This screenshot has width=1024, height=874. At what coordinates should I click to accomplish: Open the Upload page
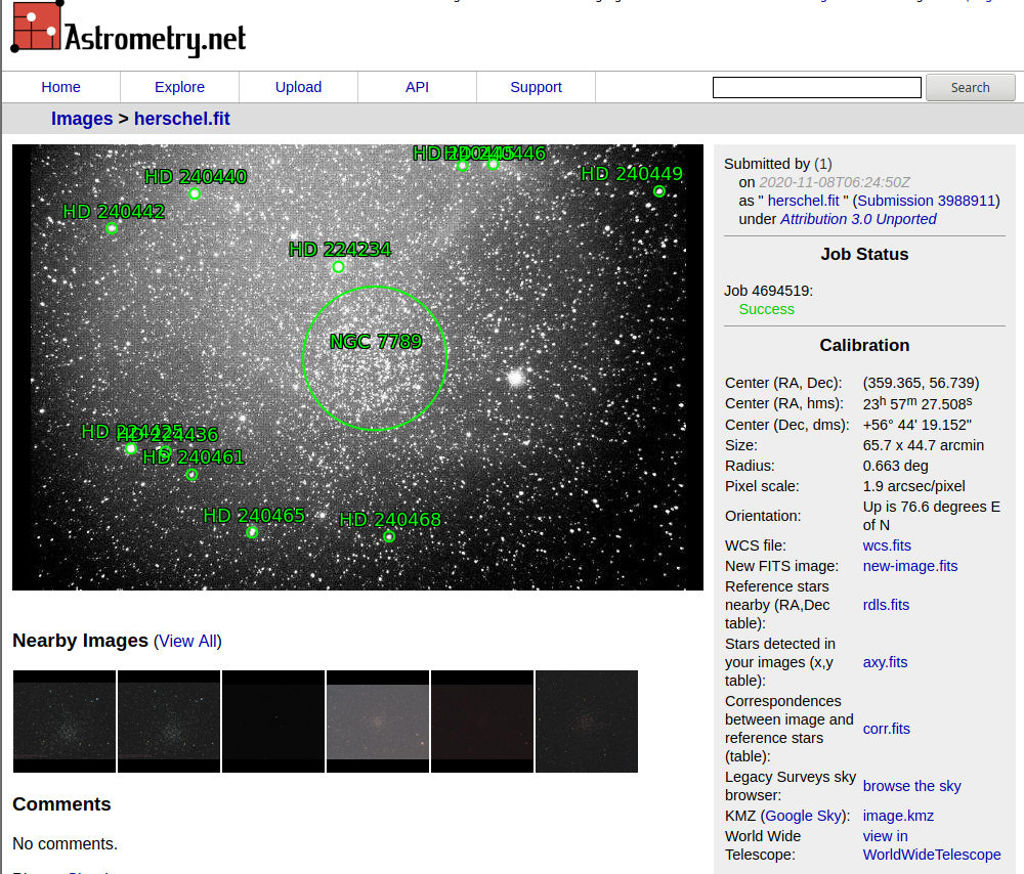pos(298,87)
